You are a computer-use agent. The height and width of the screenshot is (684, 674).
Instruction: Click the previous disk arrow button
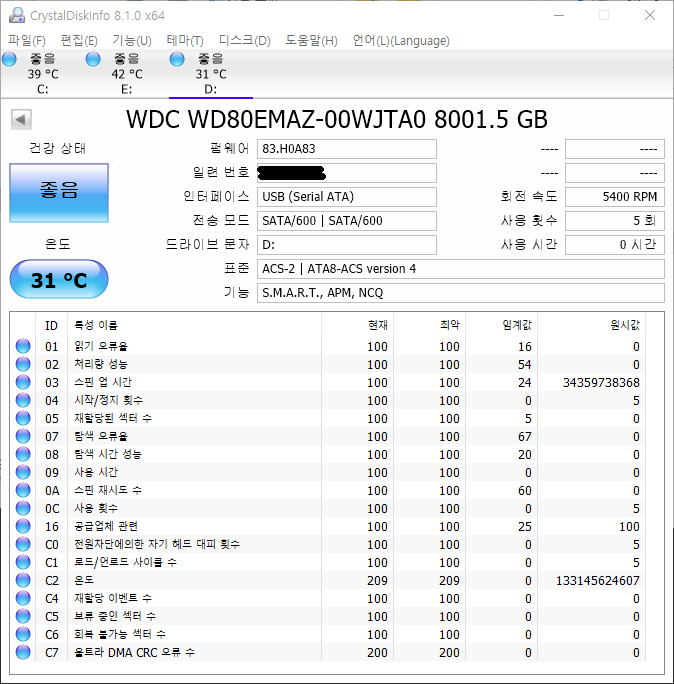(x=20, y=120)
